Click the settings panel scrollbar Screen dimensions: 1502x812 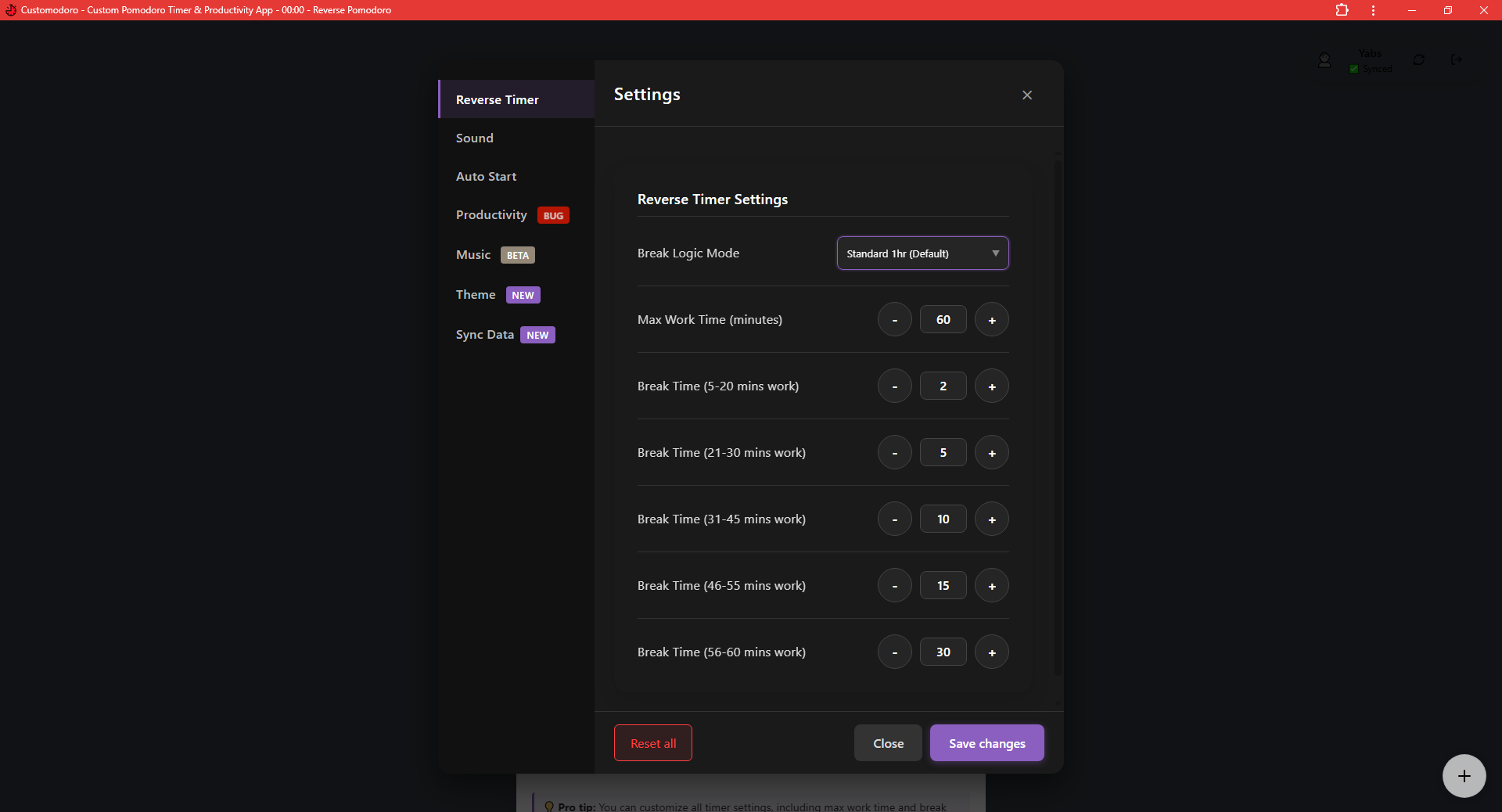pos(1058,418)
